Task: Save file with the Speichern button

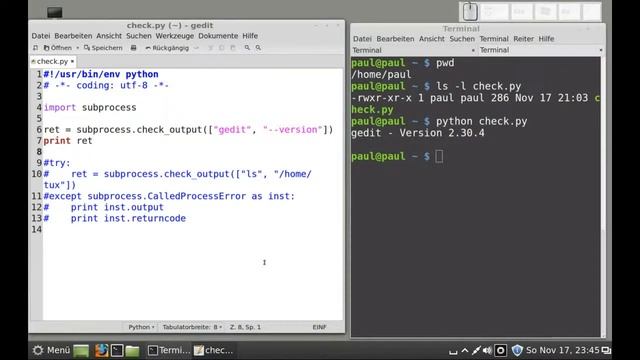Action: 103,48
